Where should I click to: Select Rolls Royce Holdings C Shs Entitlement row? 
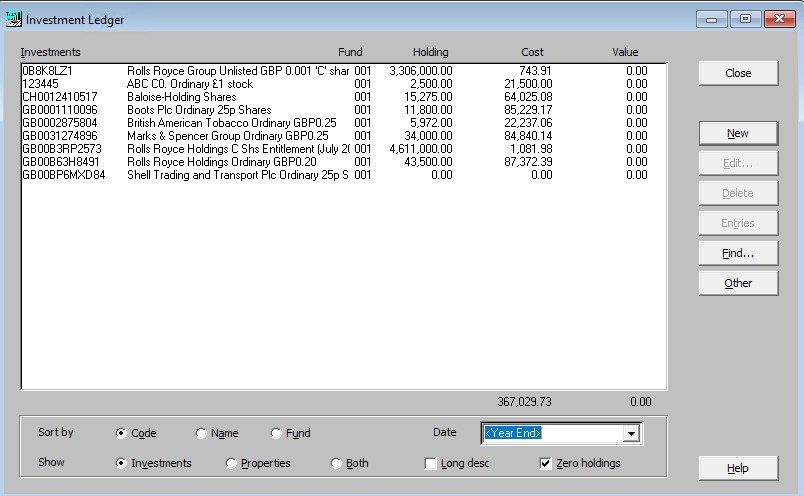(x=344, y=149)
